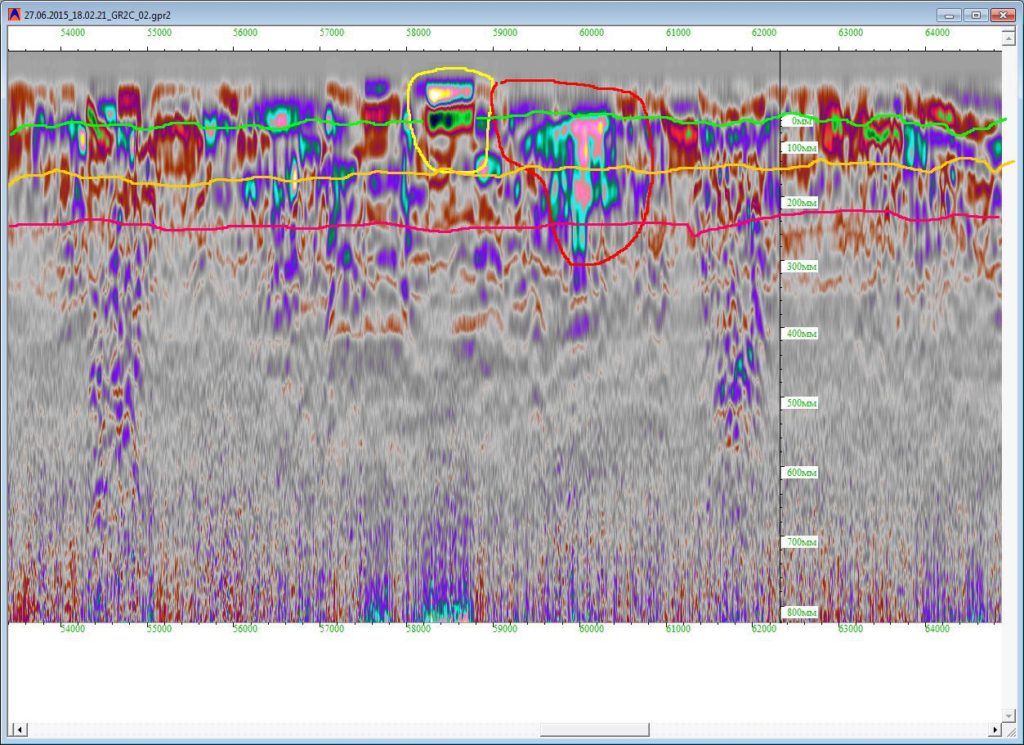Viewport: 1024px width, 745px height.
Task: Click the down arrow of vertical scrollbar
Action: pos(1008,715)
